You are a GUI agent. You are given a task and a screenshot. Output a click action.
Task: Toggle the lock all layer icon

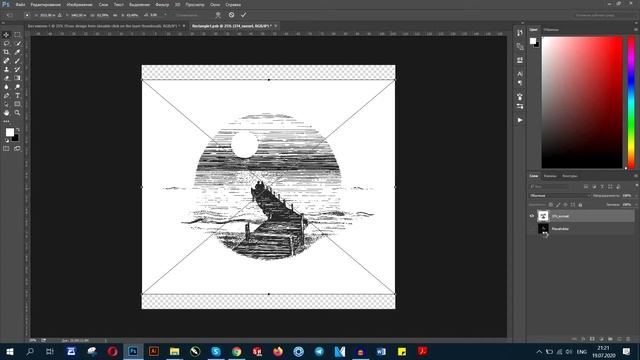click(580, 204)
